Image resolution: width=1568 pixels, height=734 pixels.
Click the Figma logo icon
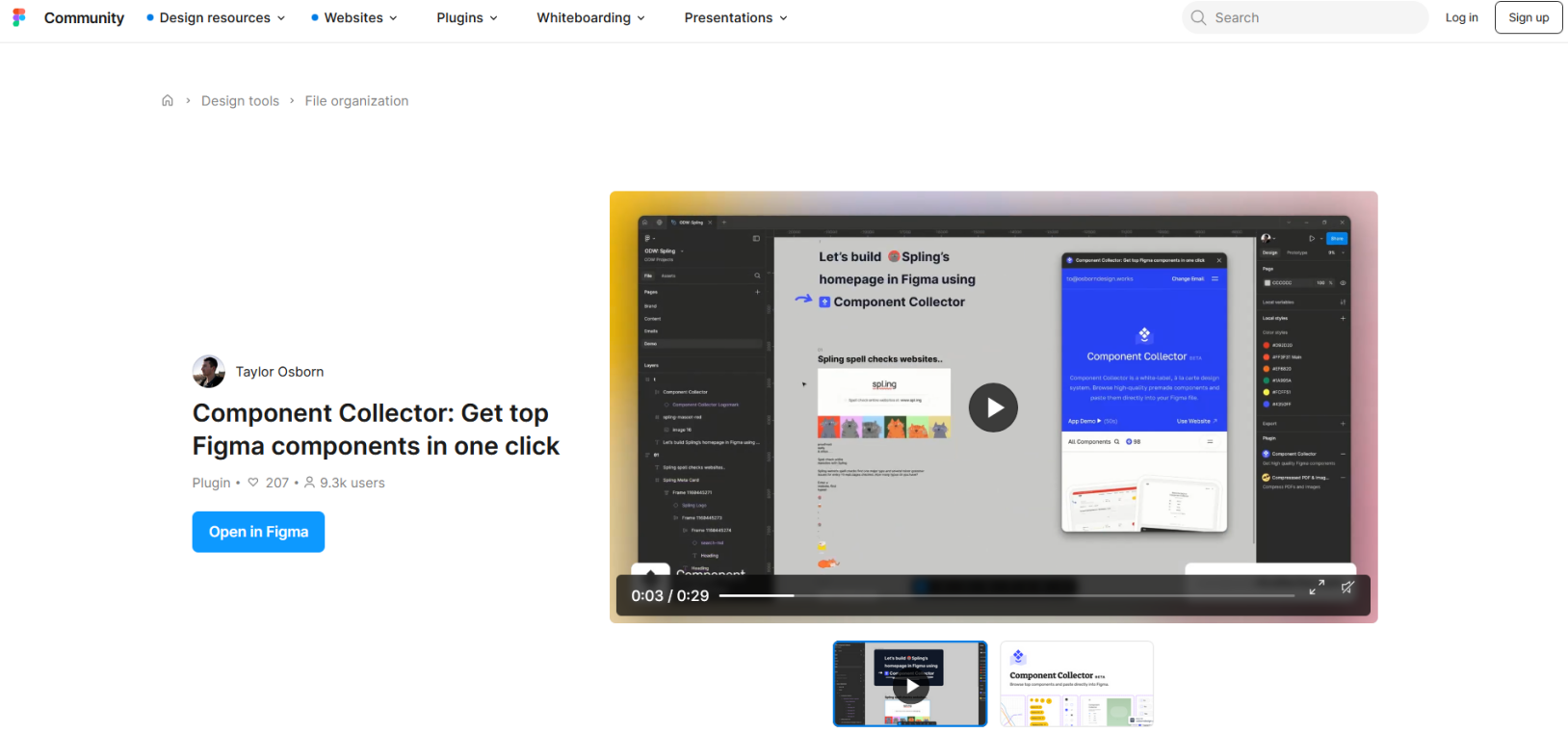tap(19, 17)
